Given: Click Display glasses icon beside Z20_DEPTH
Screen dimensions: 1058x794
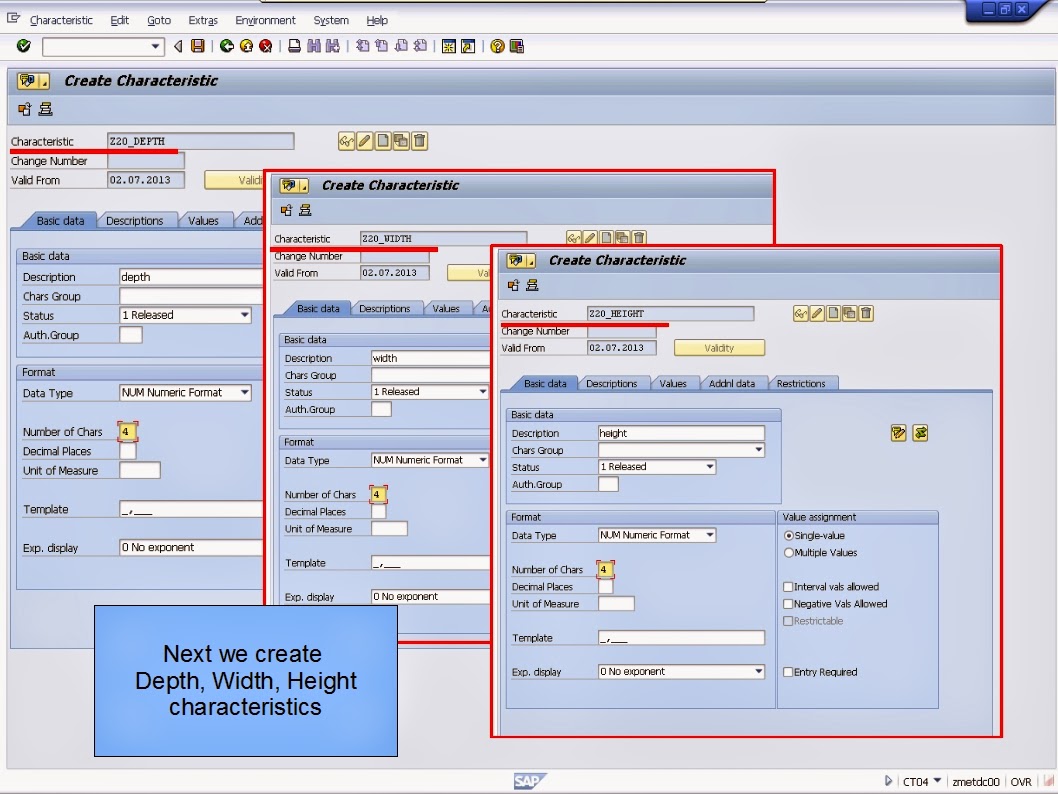Looking at the screenshot, I should click(346, 141).
